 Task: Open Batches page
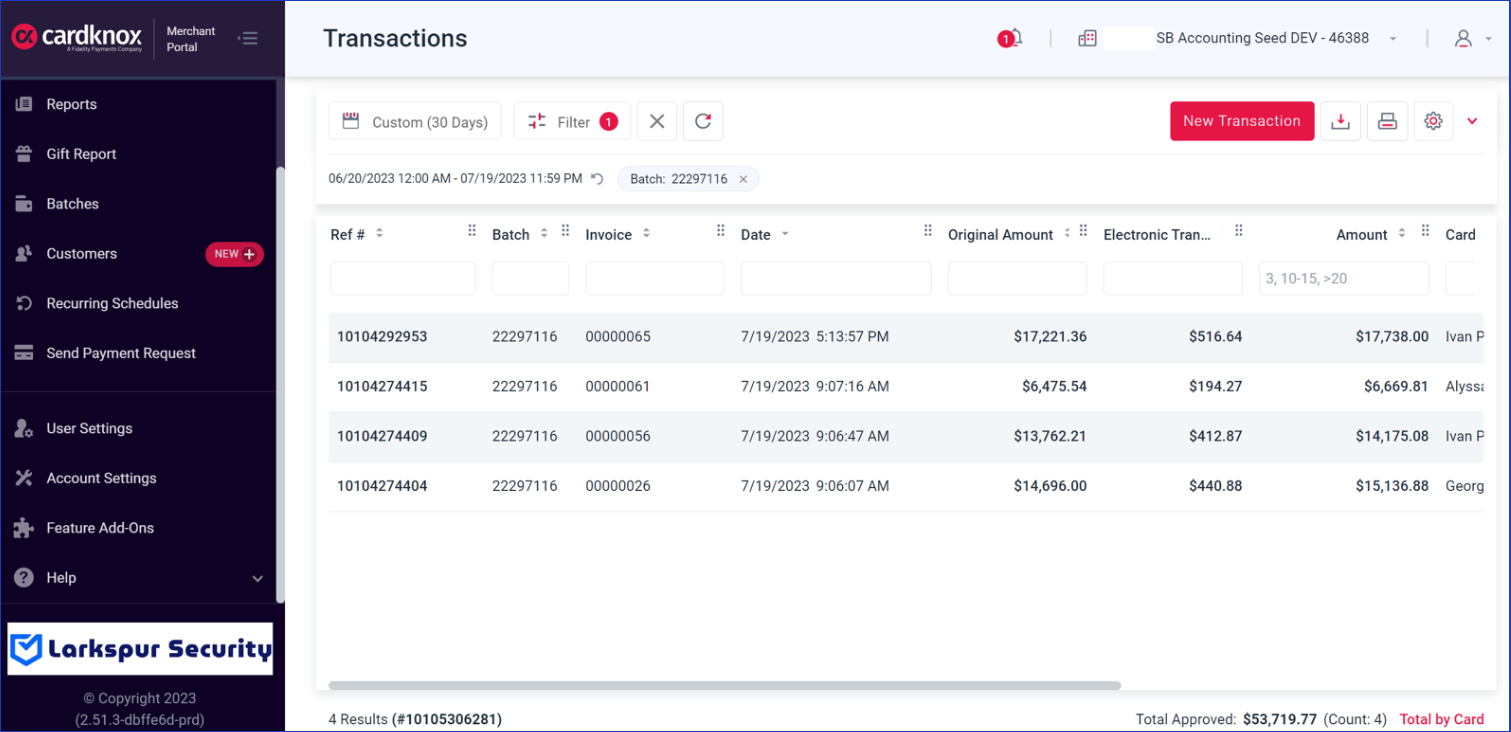click(72, 204)
